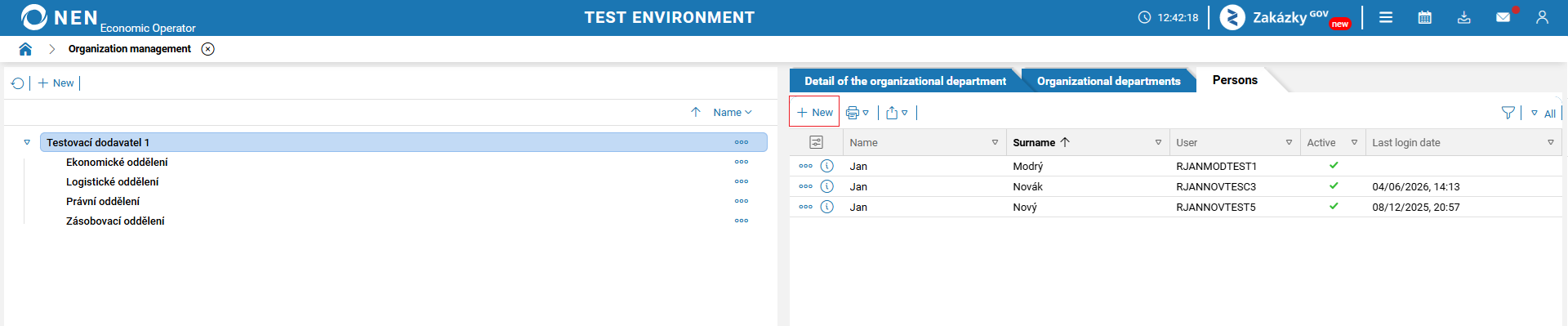Open row actions for Jan Novák
Screen dimensions: 1568x326
click(806, 186)
